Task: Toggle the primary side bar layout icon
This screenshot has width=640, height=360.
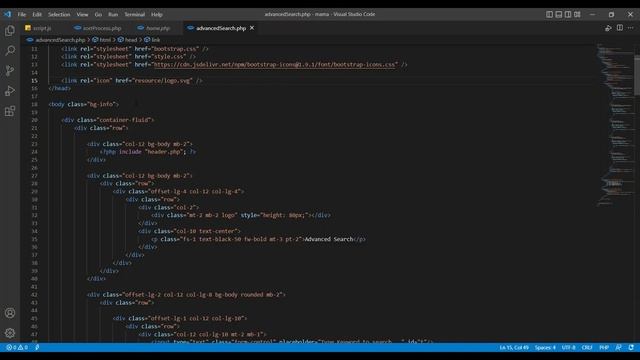Action: coord(549,14)
